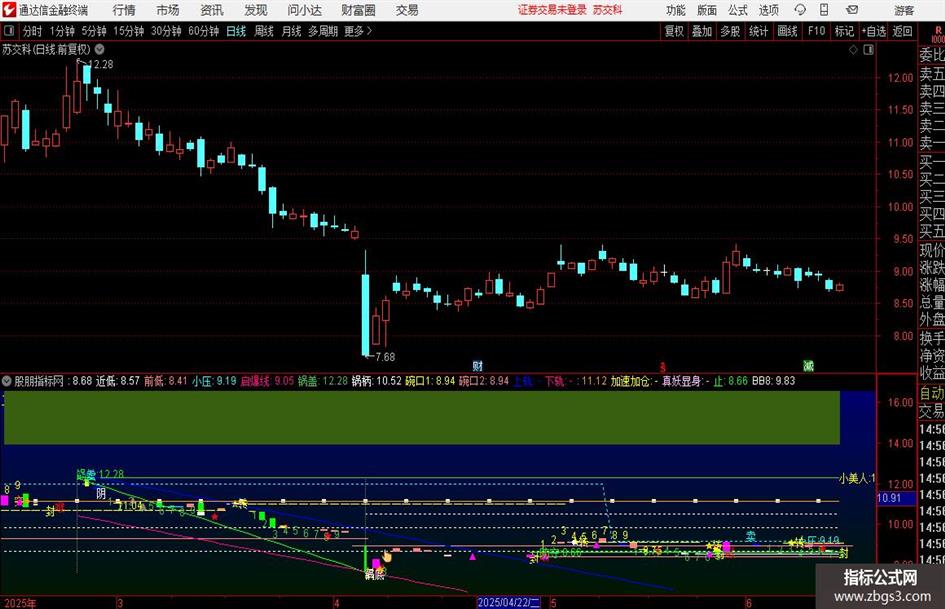Click the 苏交科(日线.前复权) chart title
This screenshot has height=609, width=945.
click(x=46, y=49)
